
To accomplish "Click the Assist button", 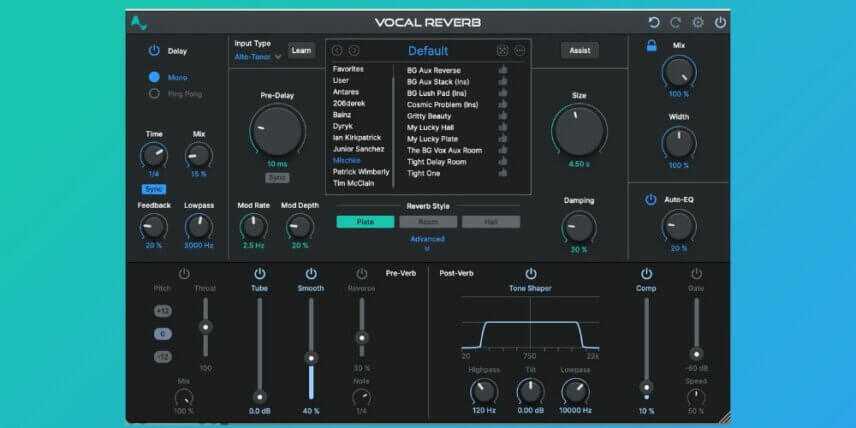I will [x=580, y=50].
